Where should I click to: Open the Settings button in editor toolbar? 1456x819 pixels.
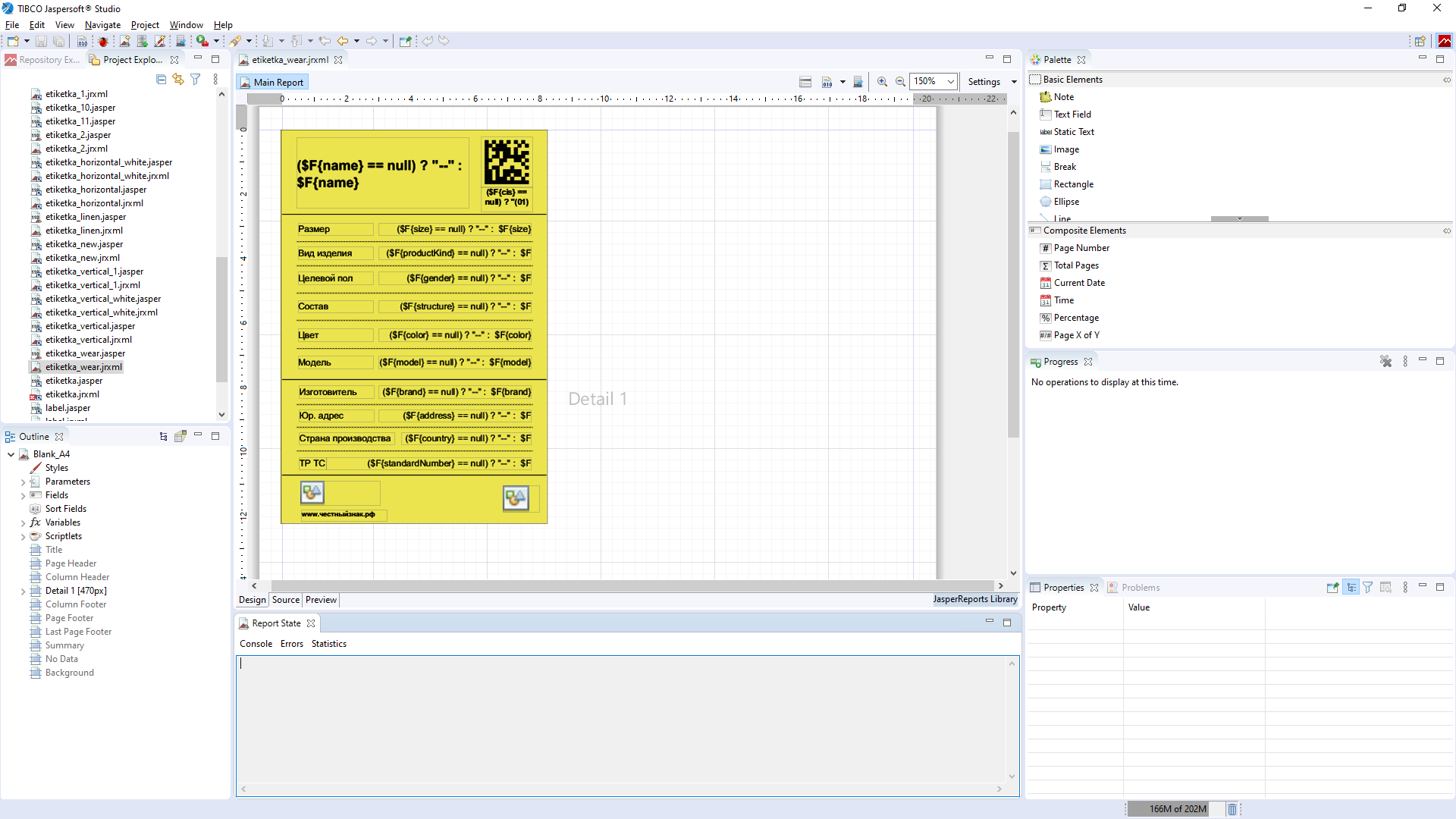(984, 82)
